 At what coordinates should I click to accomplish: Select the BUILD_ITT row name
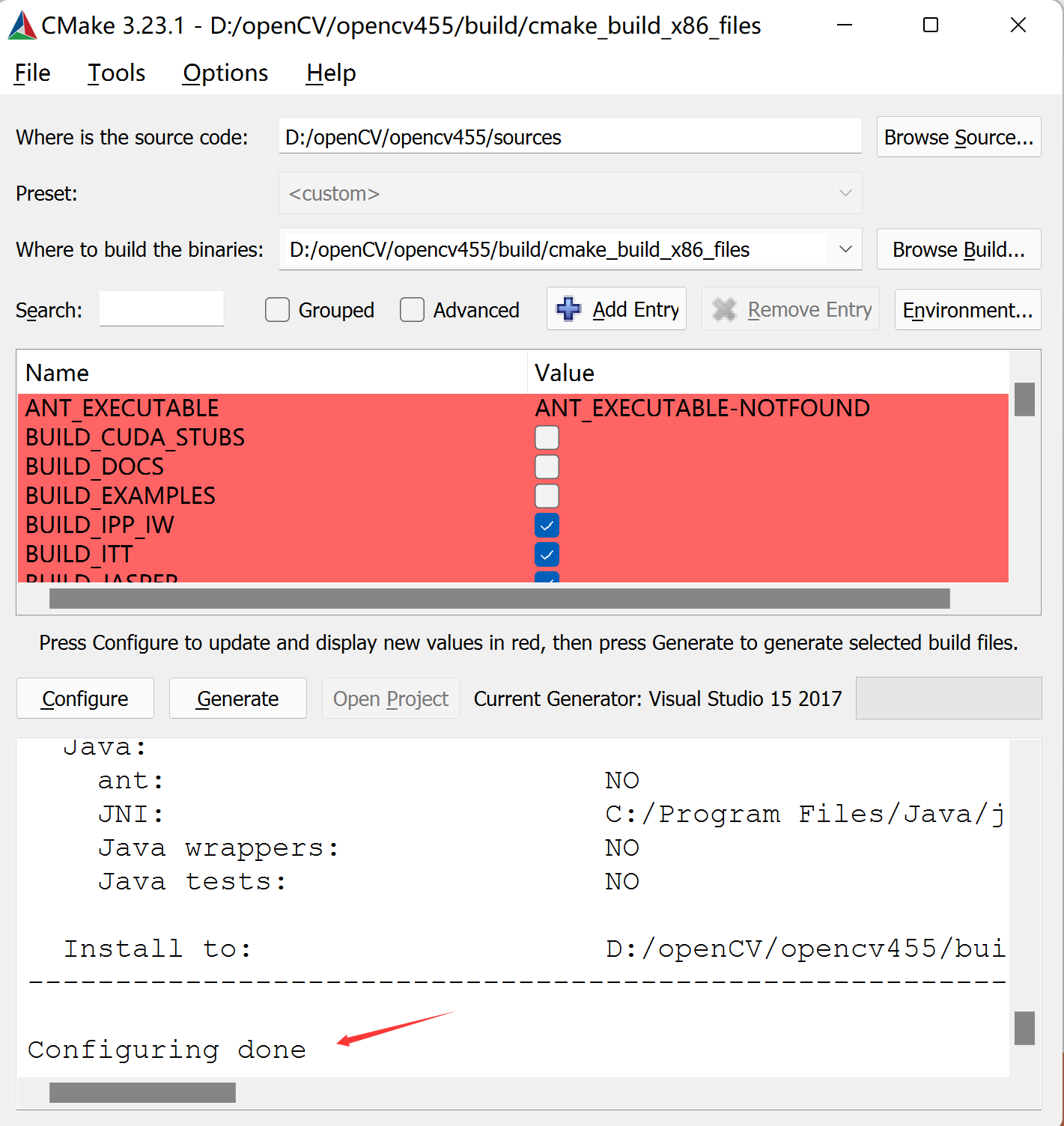coord(79,554)
